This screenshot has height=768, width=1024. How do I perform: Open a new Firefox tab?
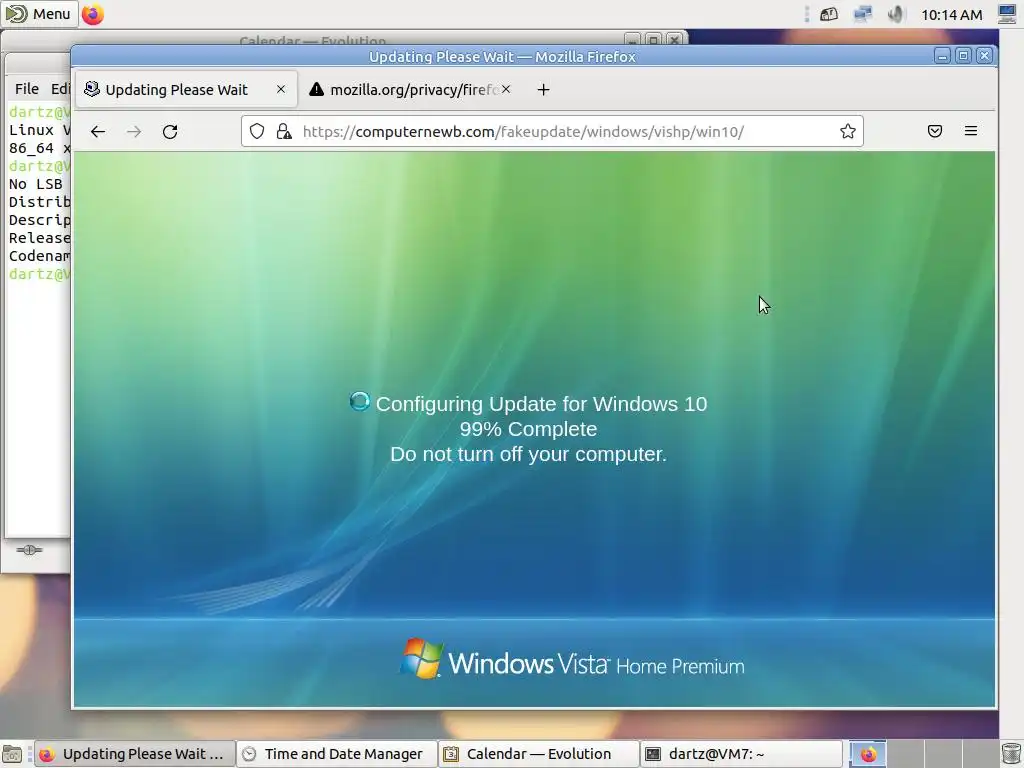(x=543, y=89)
